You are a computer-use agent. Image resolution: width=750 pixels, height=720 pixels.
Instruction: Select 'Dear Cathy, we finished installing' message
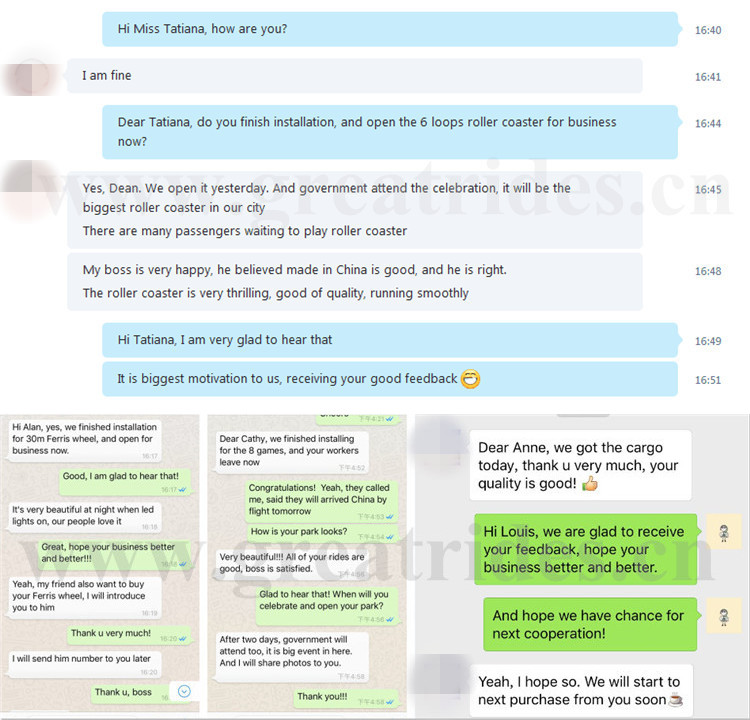(292, 452)
